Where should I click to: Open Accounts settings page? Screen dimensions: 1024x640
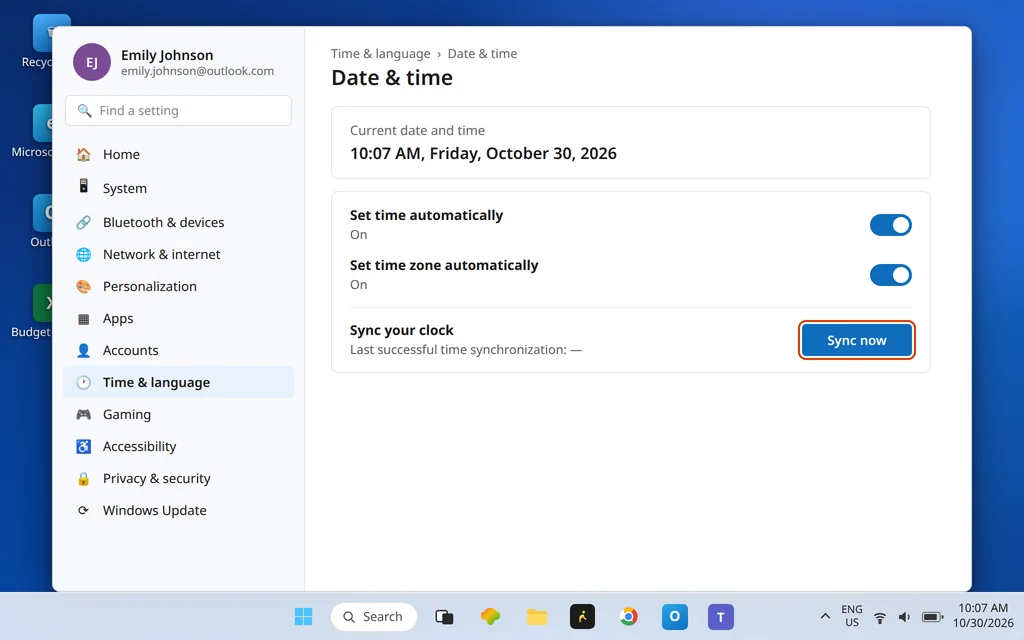coord(178,351)
